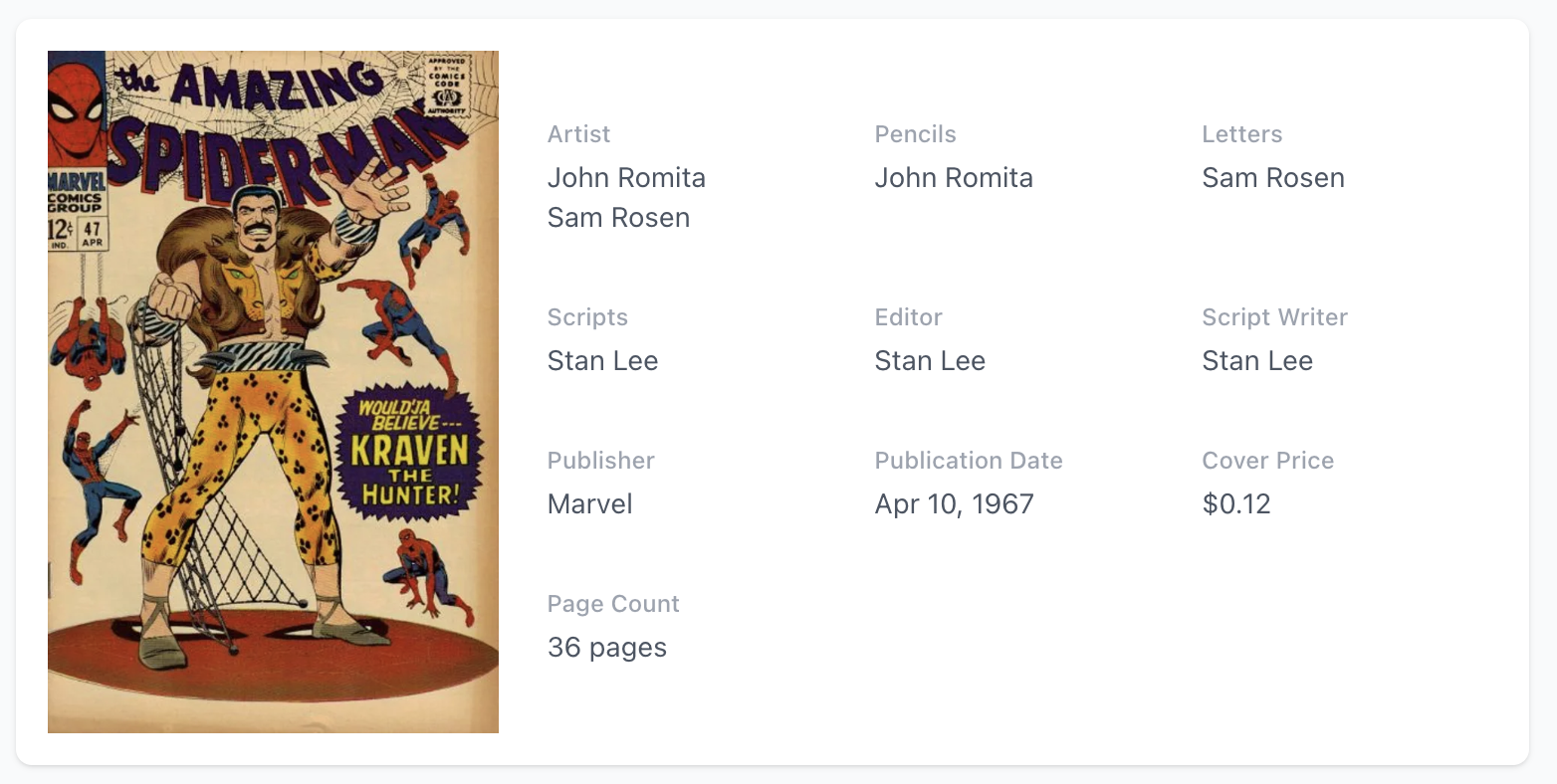Click the Page Count label
Viewport: 1557px width, 784px height.
point(613,604)
